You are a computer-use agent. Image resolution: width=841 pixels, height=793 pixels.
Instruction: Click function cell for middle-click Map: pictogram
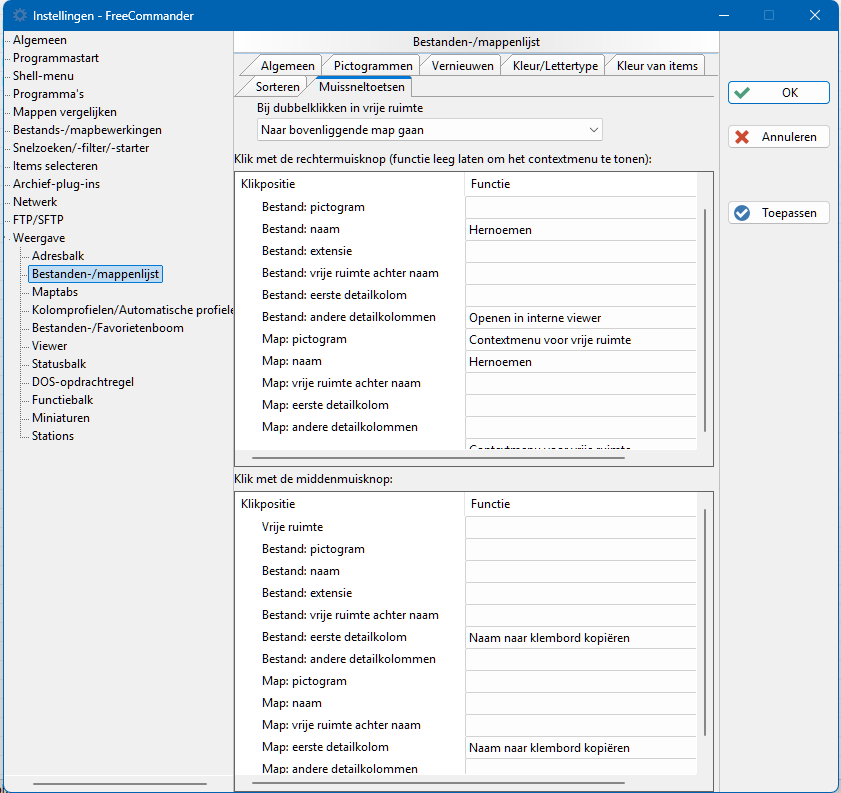click(x=580, y=681)
